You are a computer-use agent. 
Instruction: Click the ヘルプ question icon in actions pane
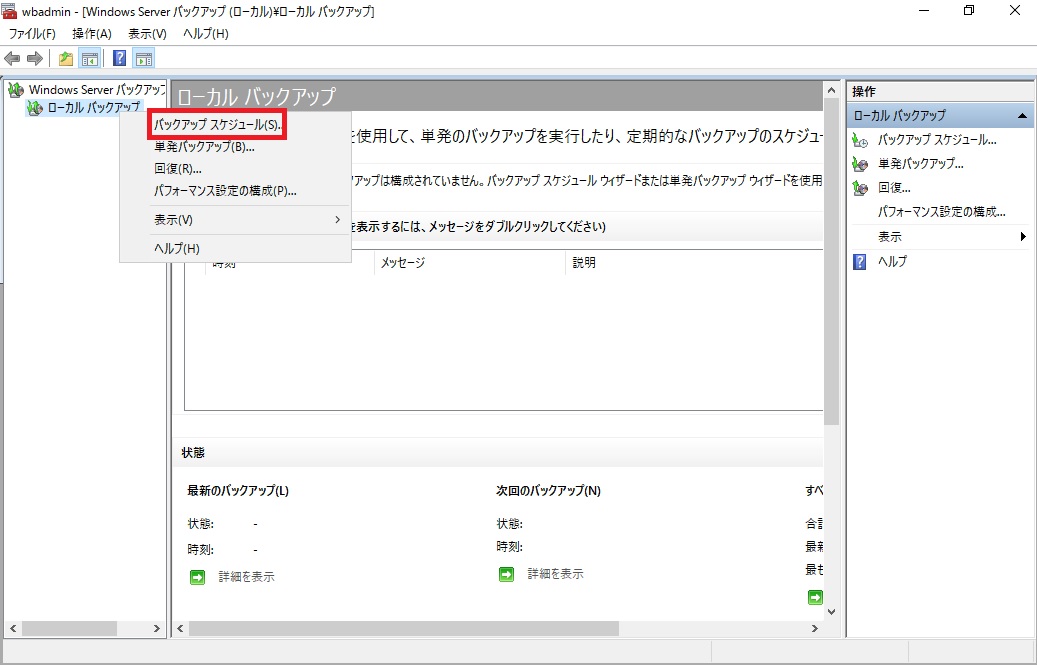860,262
